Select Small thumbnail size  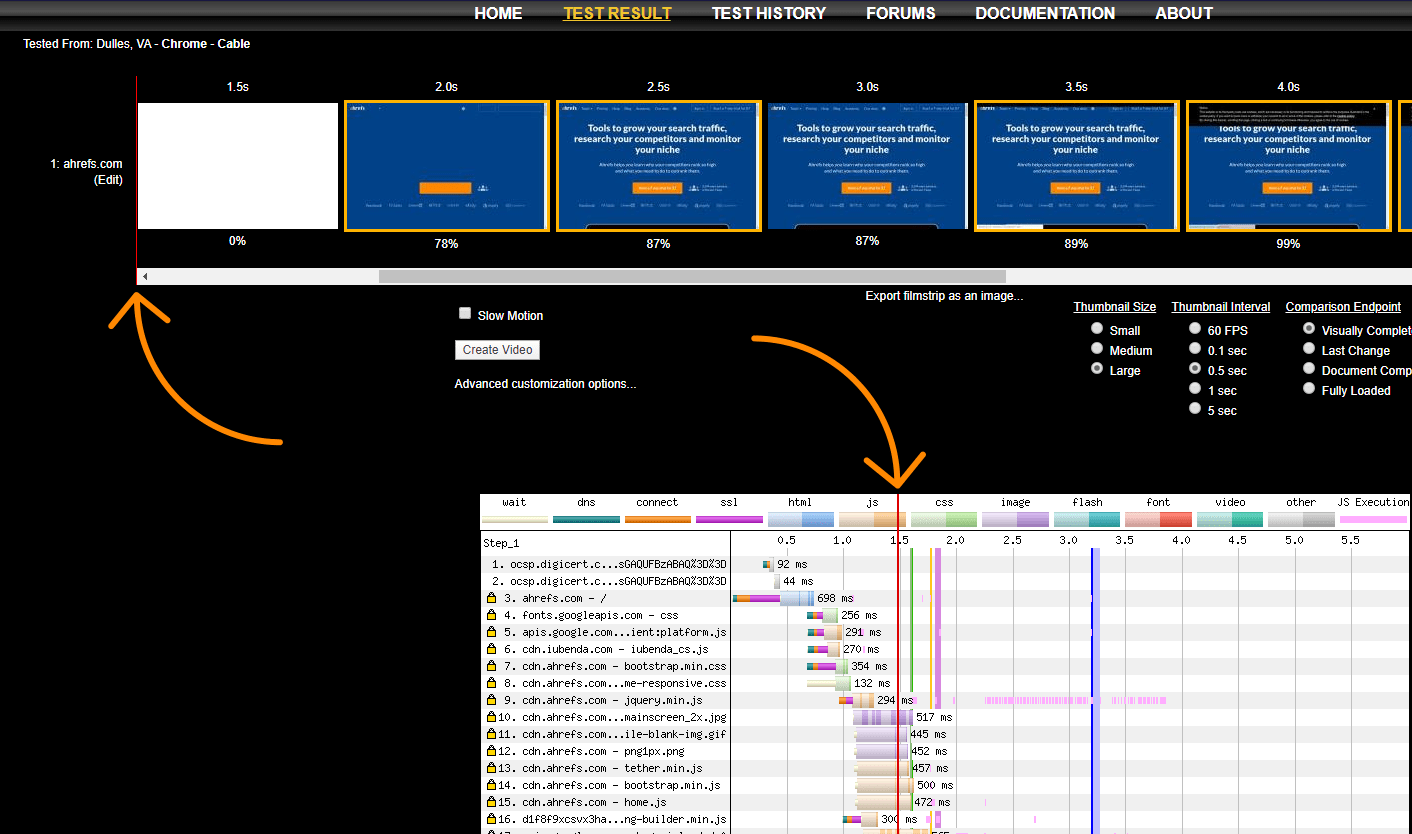tap(1097, 329)
